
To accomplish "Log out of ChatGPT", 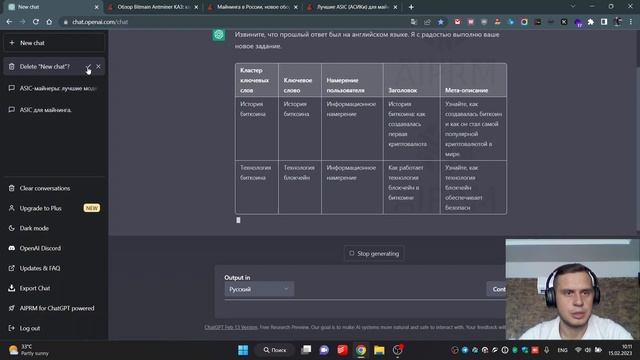I will pos(53,328).
